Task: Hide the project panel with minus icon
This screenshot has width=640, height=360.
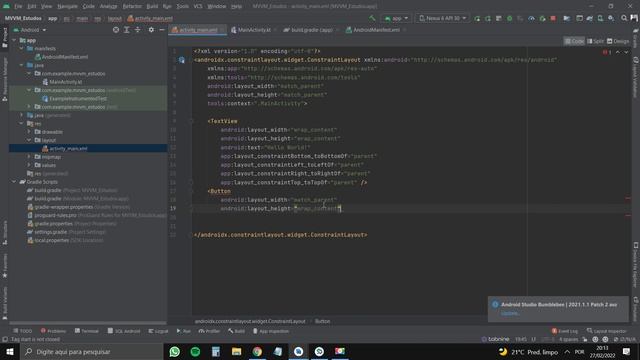Action: click(x=162, y=30)
